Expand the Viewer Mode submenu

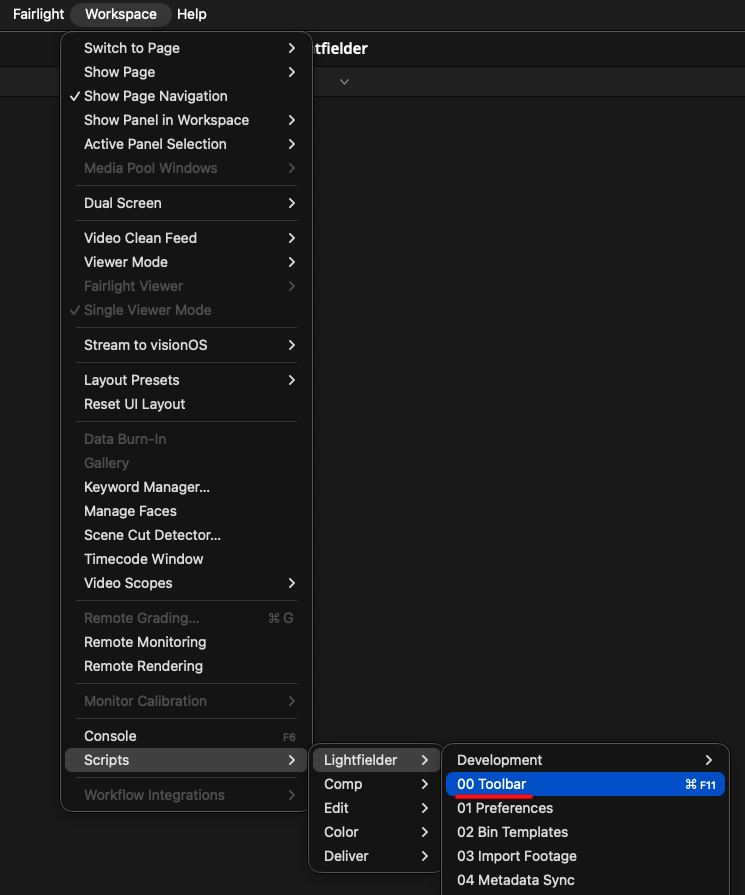(186, 262)
